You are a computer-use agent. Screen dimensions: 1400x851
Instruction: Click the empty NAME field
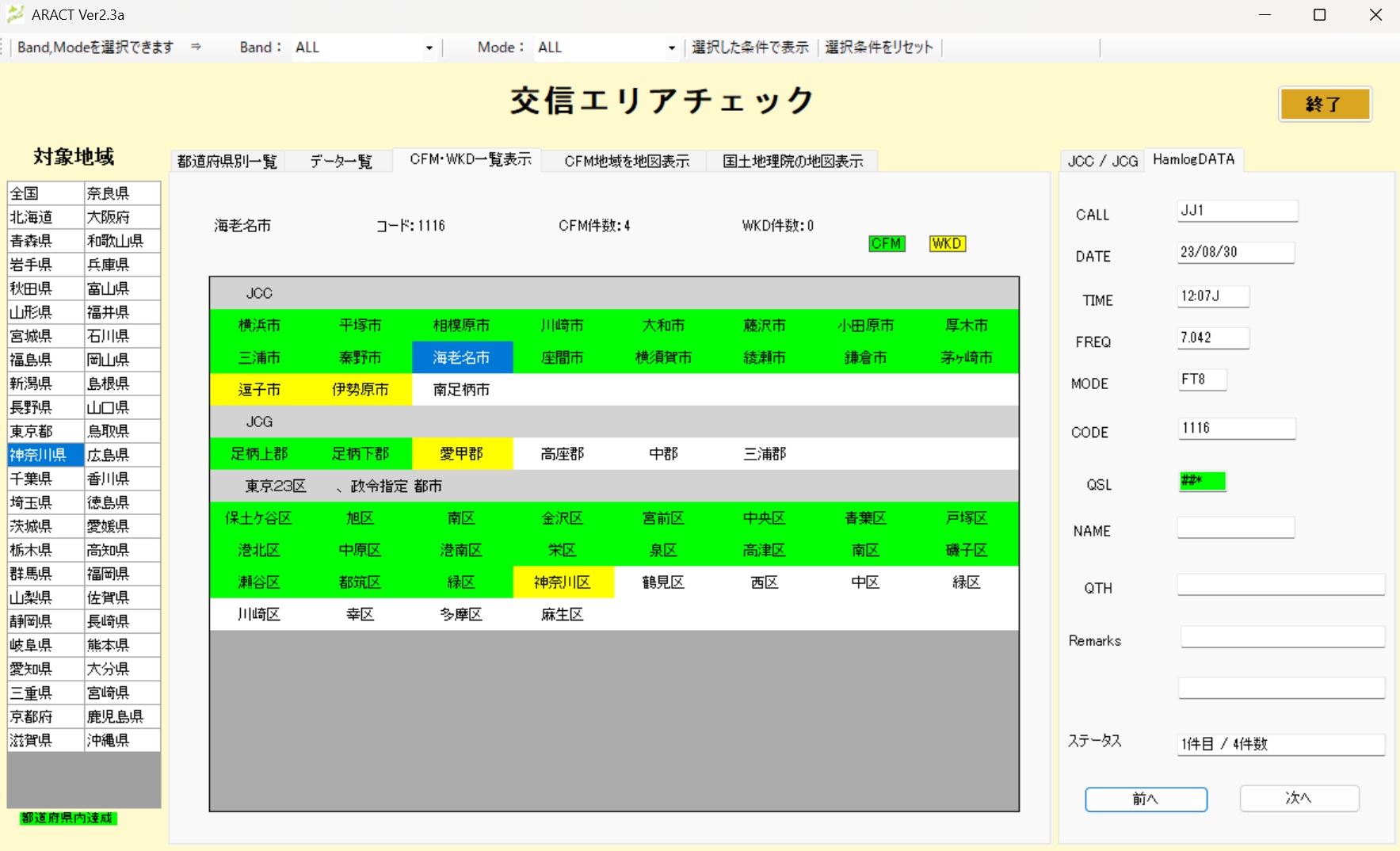[1235, 528]
